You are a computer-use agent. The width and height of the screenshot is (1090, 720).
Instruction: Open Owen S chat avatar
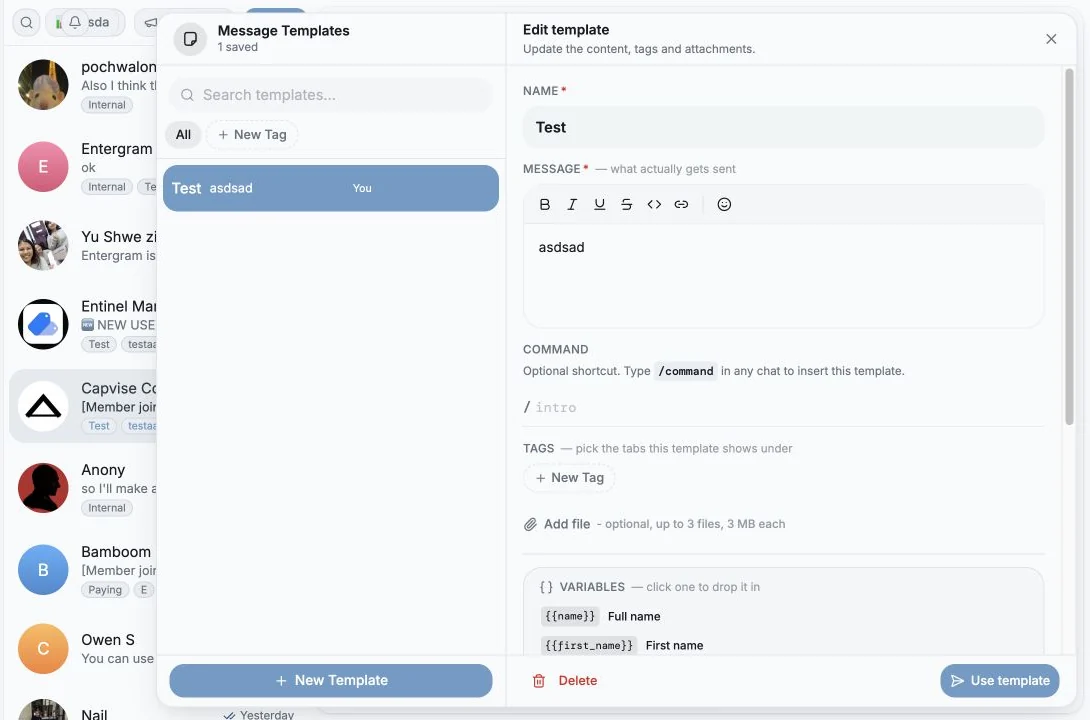tap(43, 648)
